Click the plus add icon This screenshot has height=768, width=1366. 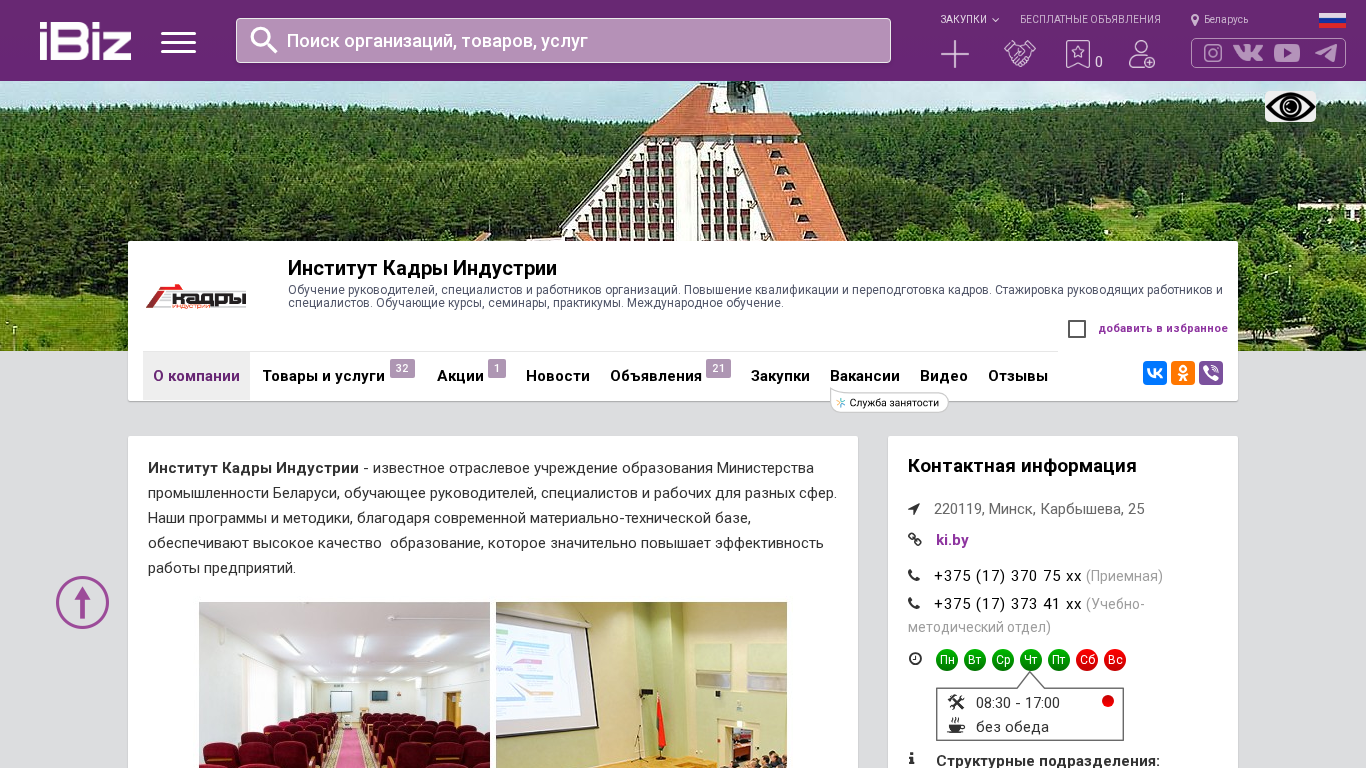coord(955,54)
